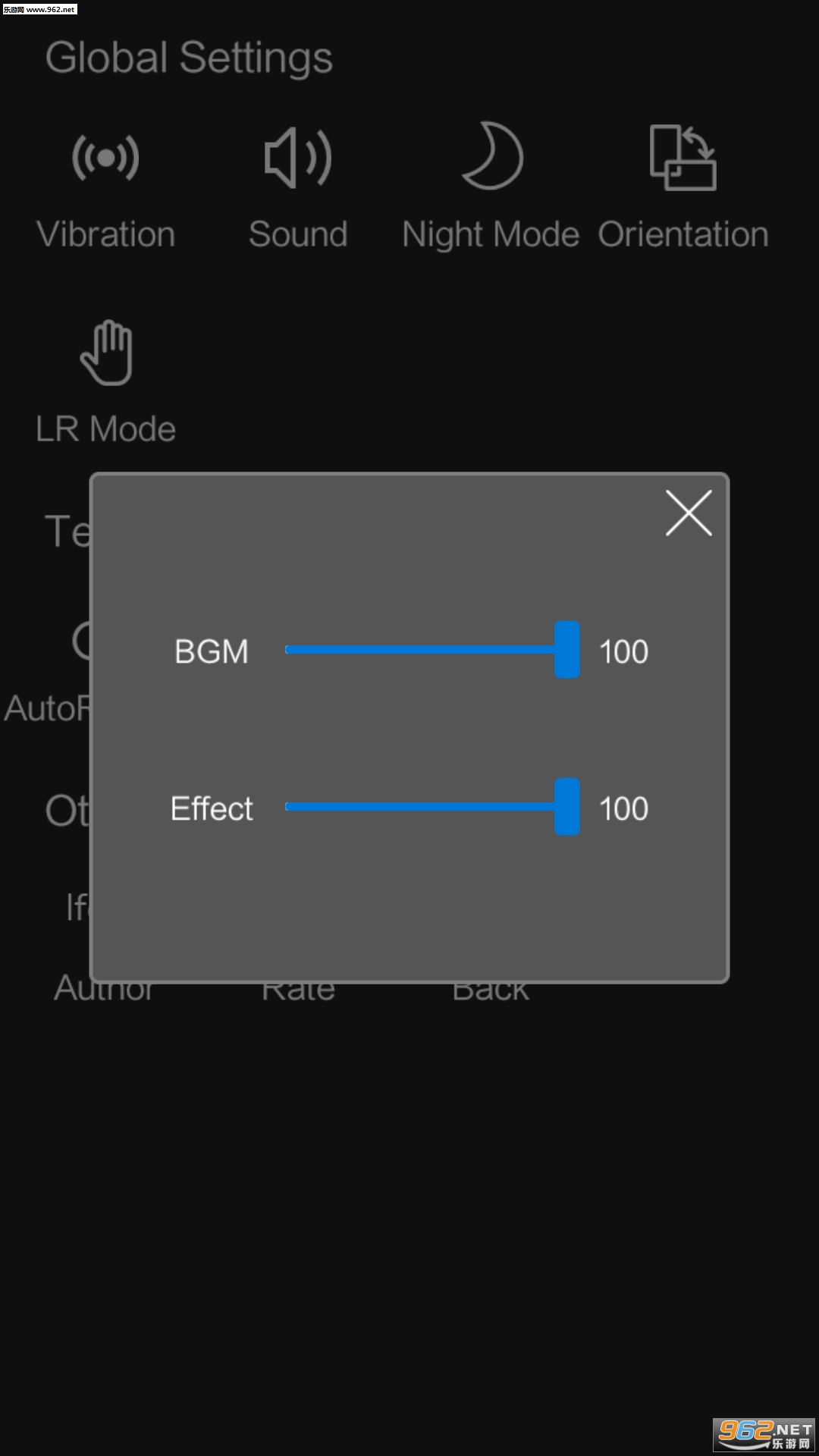Click the Night Mode text label
The width and height of the screenshot is (819, 1456).
pos(491,234)
